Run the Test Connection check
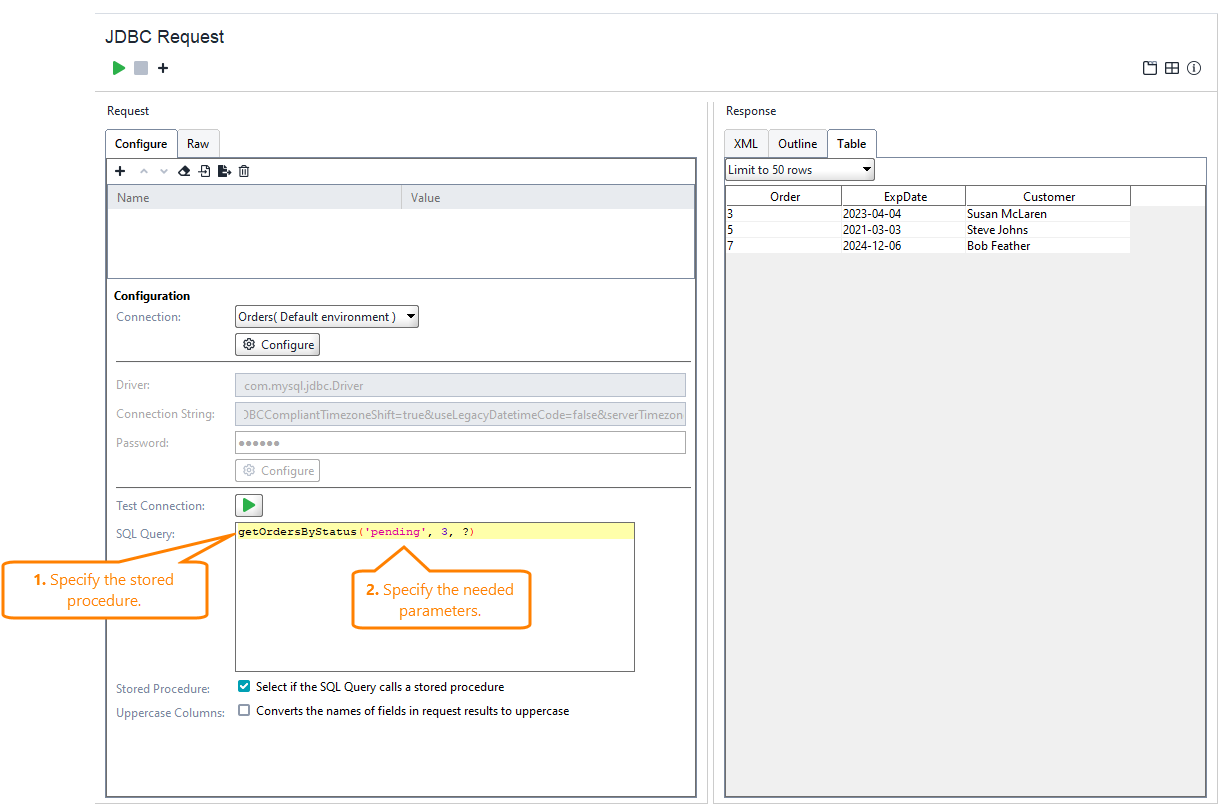The width and height of the screenshot is (1218, 804). [248, 505]
